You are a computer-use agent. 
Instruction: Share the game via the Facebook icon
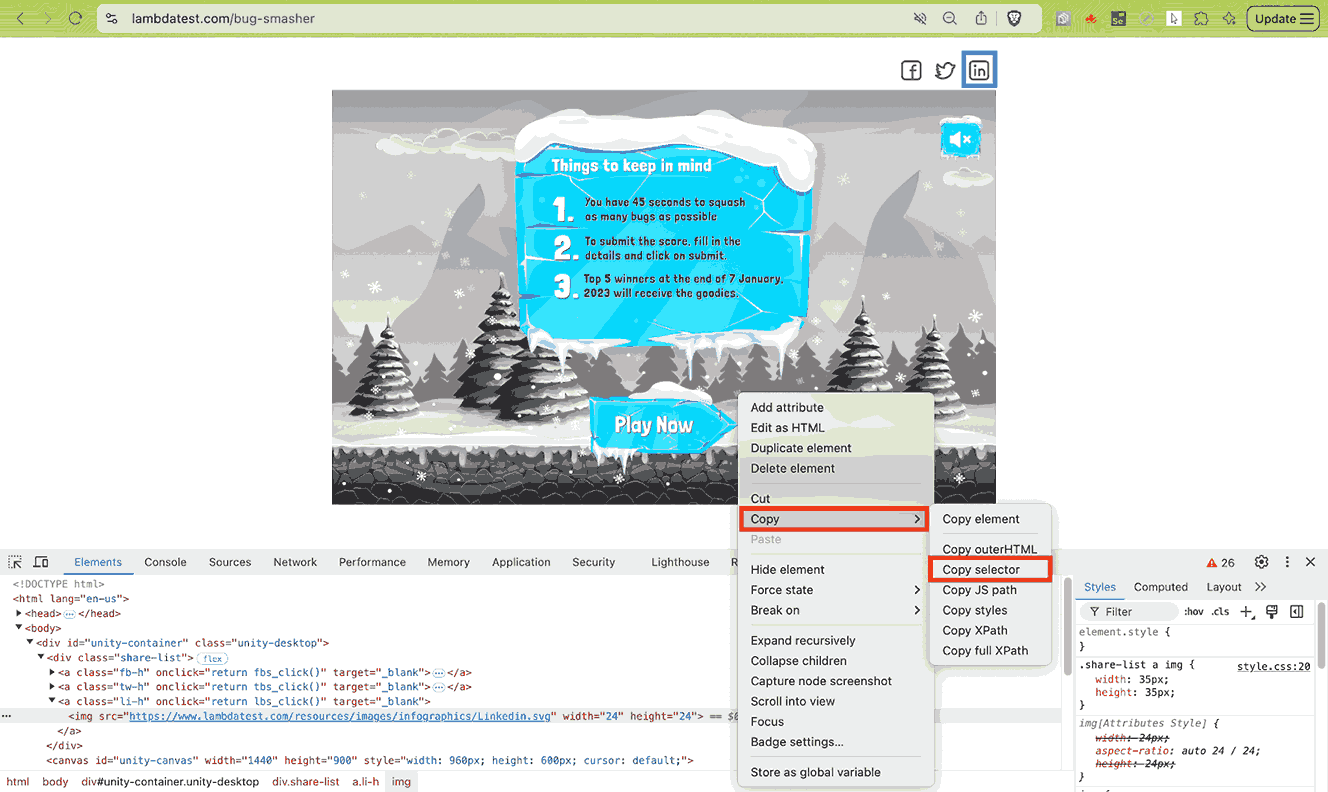pyautogui.click(x=911, y=71)
